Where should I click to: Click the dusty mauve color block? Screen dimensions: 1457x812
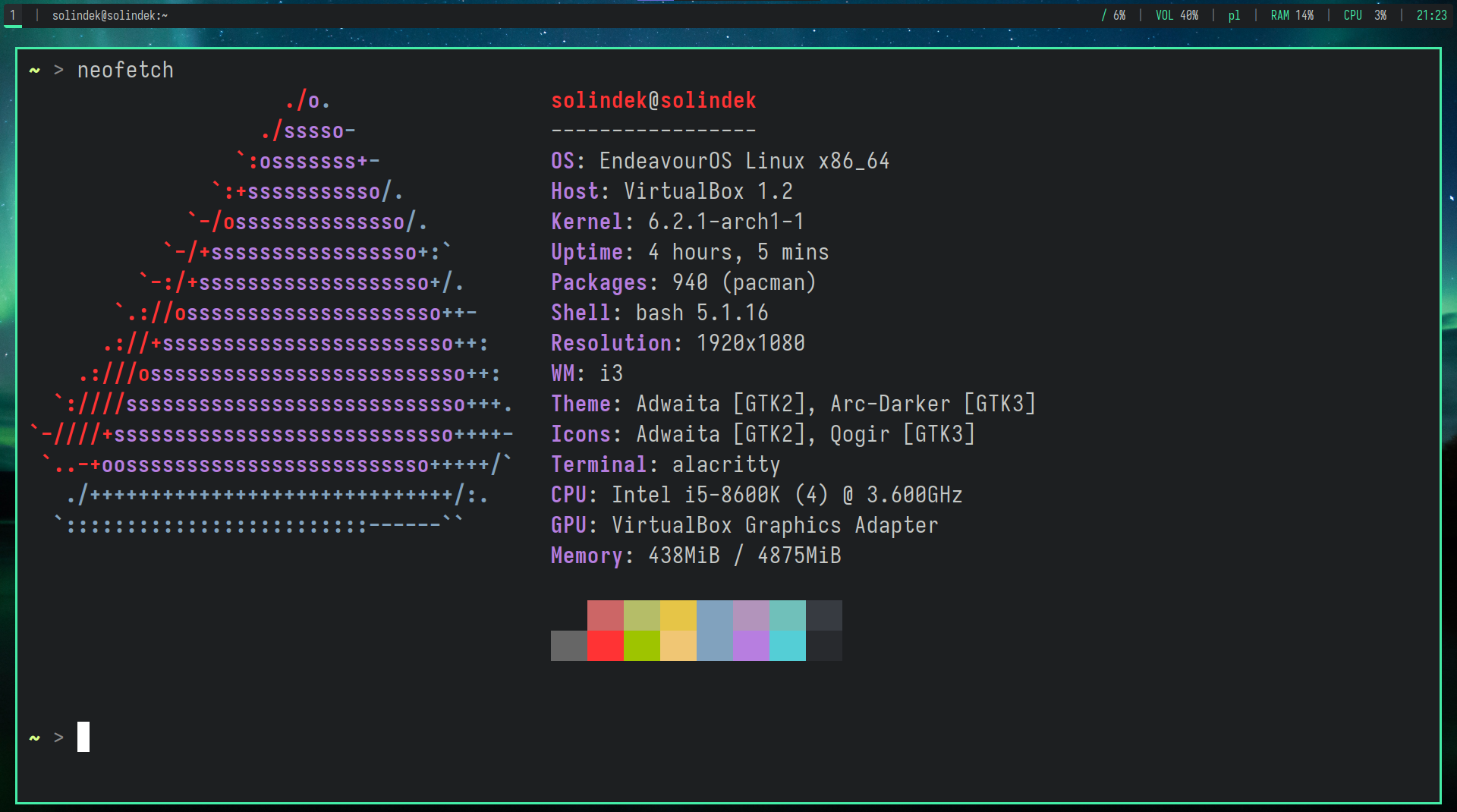click(x=751, y=615)
